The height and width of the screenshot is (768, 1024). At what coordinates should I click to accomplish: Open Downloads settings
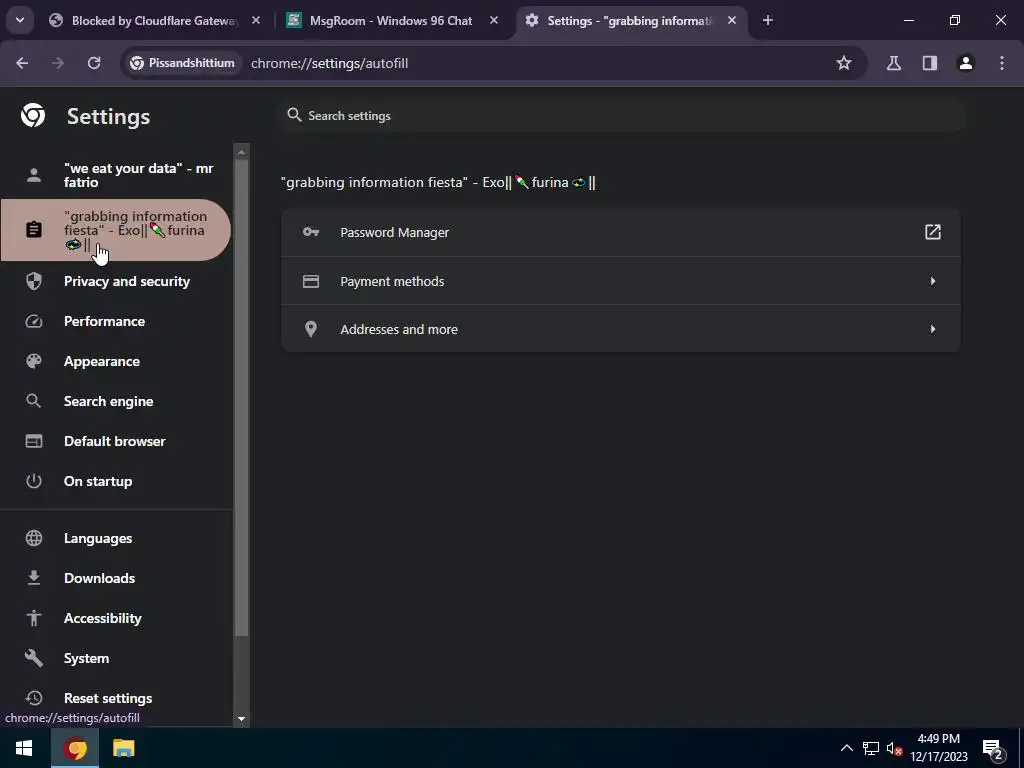tap(116, 578)
